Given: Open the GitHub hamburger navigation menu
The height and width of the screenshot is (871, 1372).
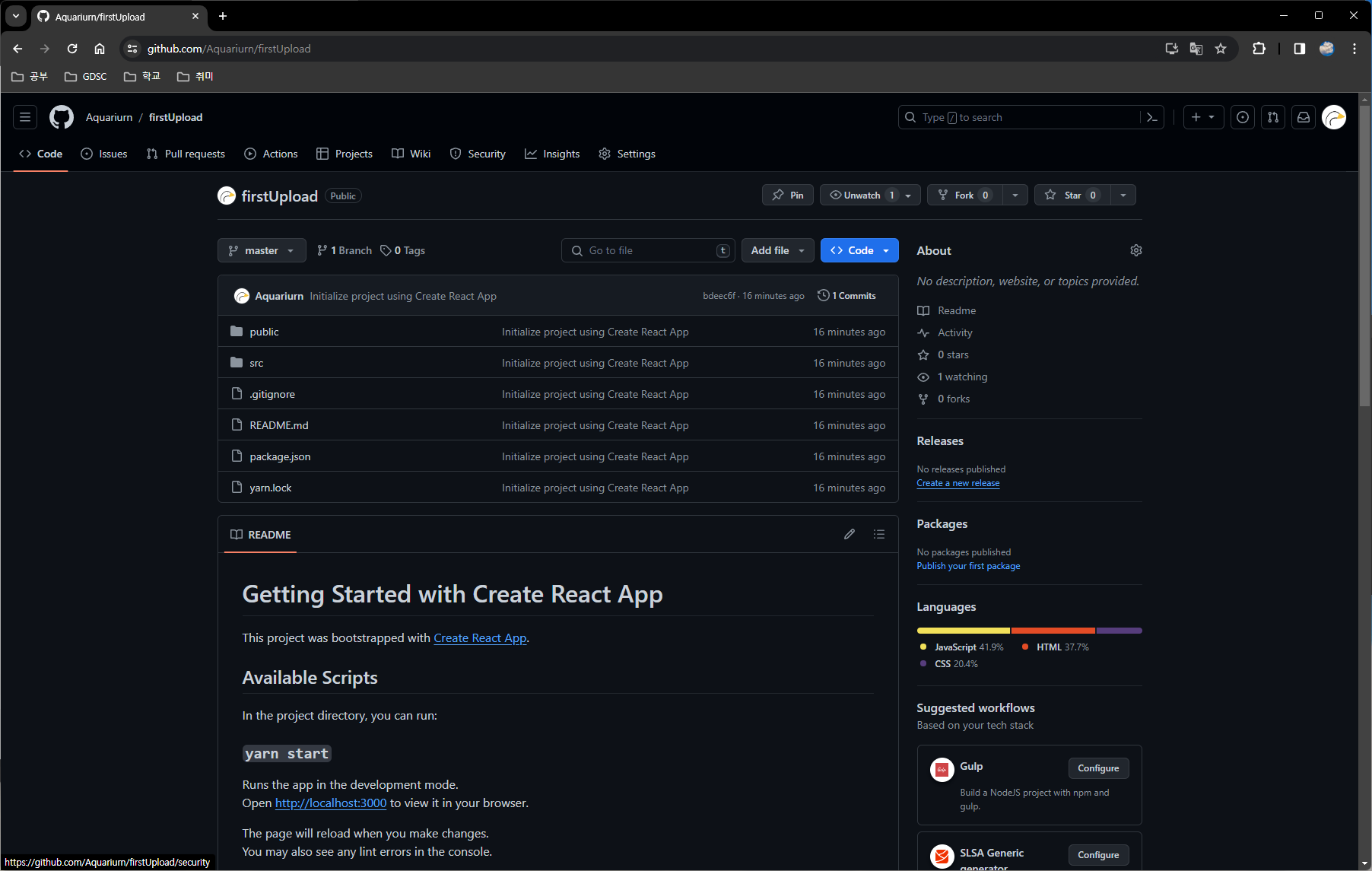Looking at the screenshot, I should tap(25, 117).
